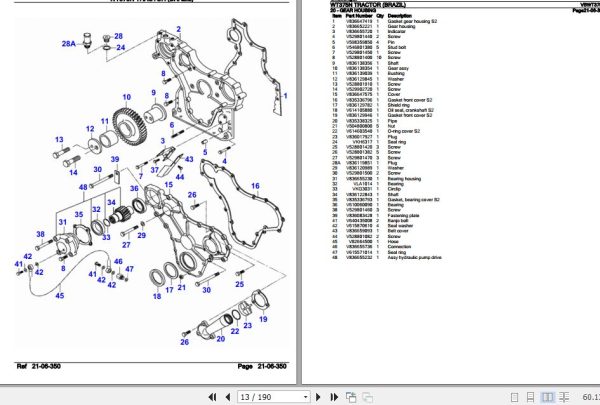Click the 'O-ring cover S2' description
Image resolution: width=600 pixels, height=405 pixels.
404,131
